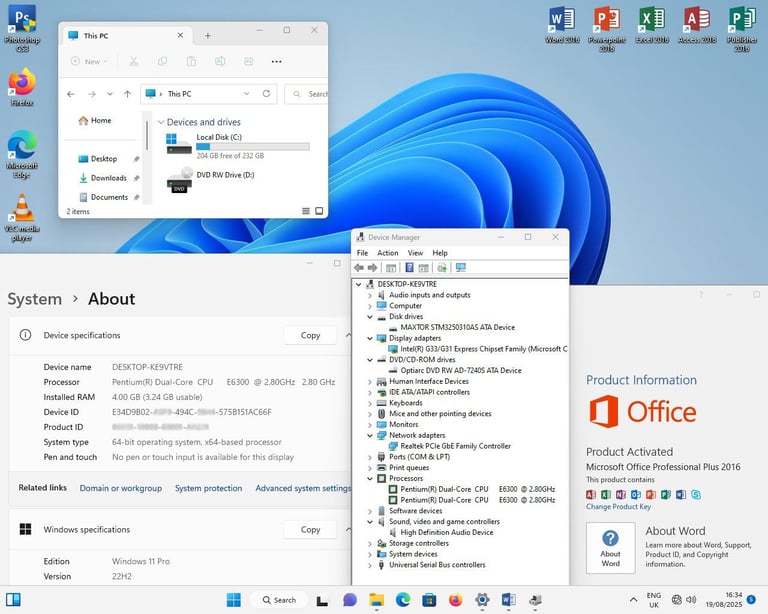Image resolution: width=768 pixels, height=614 pixels.
Task: Click Change Product Key link
Action: point(618,507)
